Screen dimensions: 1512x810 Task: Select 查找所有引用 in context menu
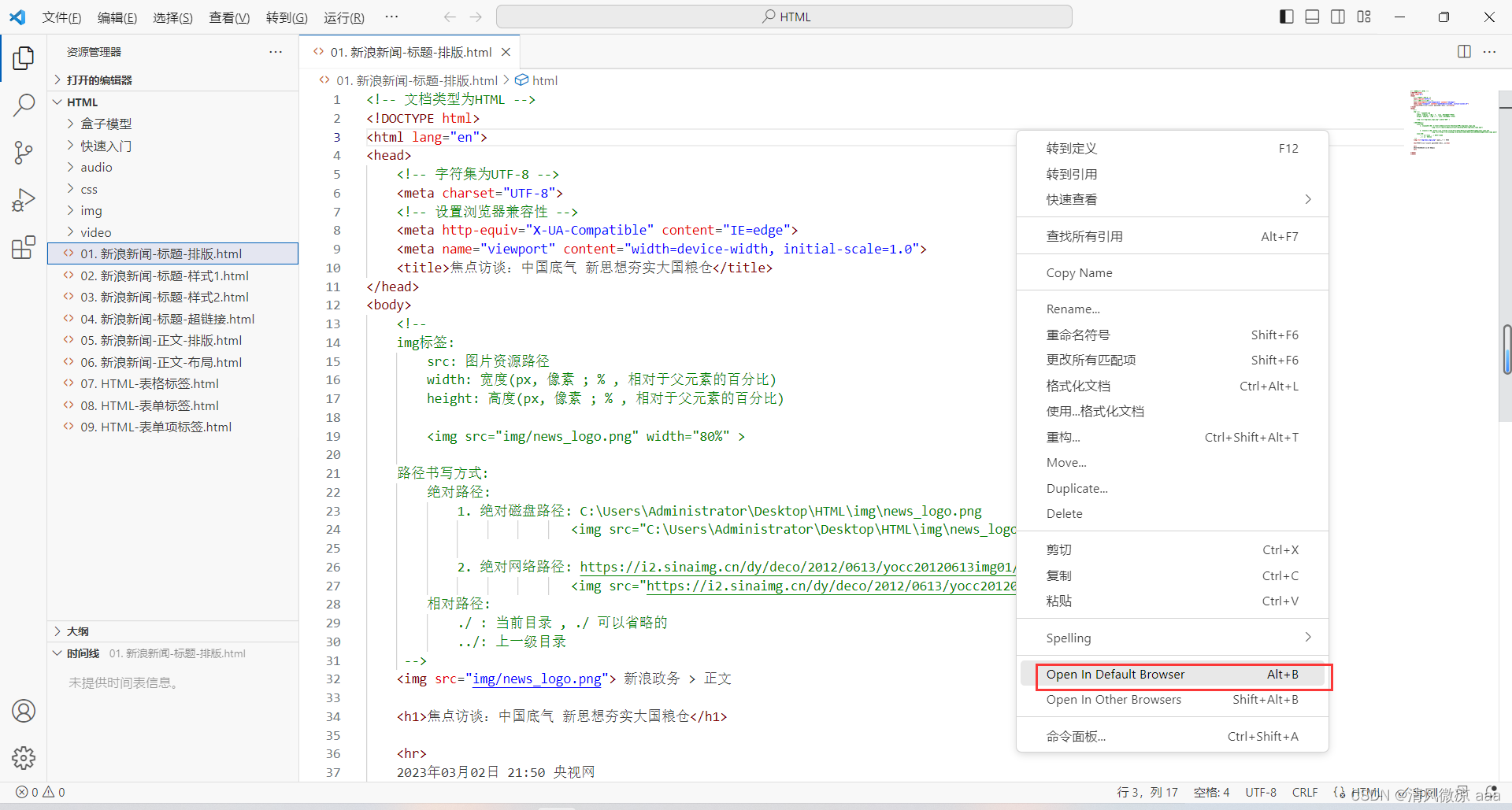tap(1173, 236)
